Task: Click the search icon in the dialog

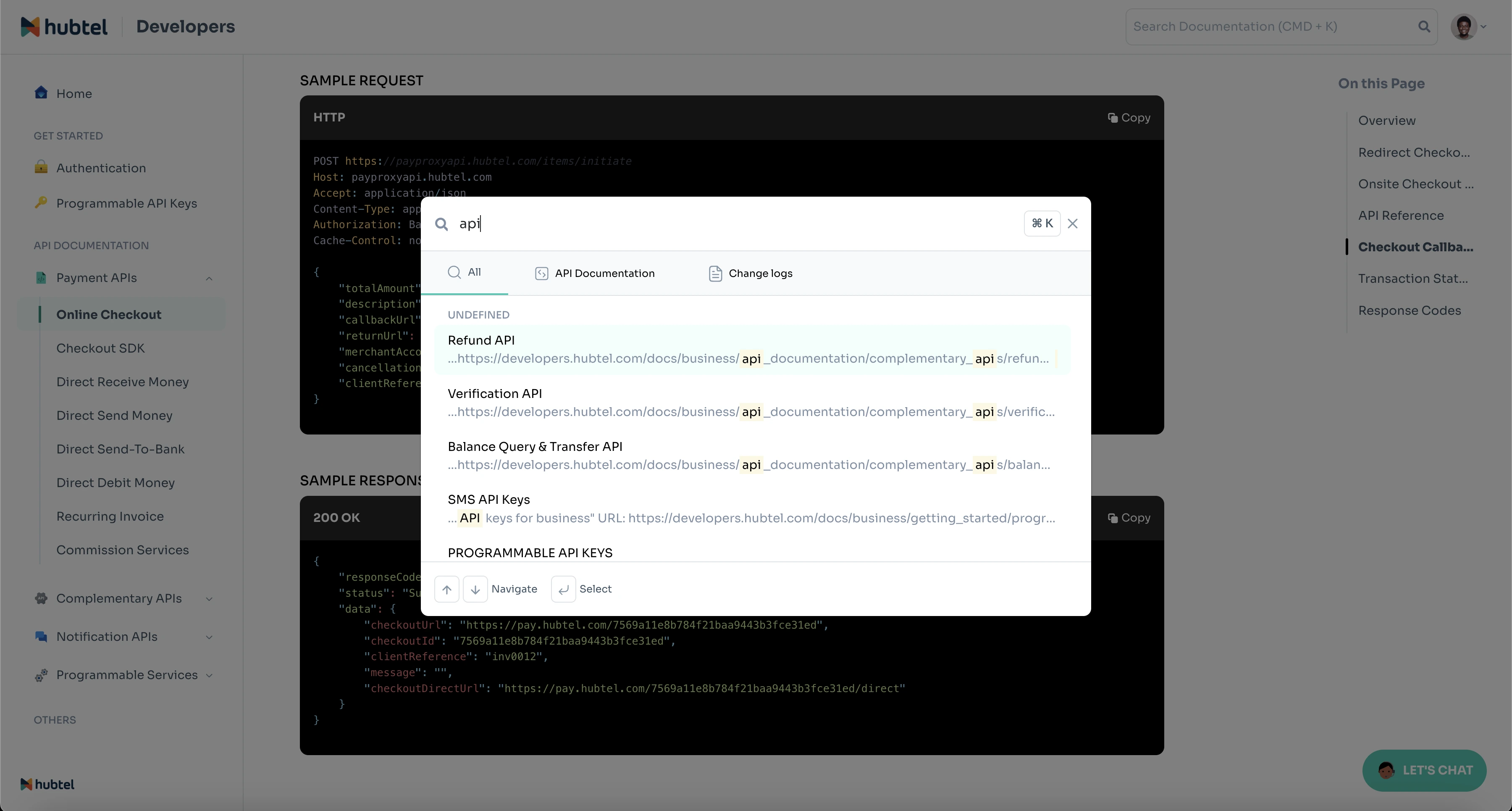Action: pos(441,224)
